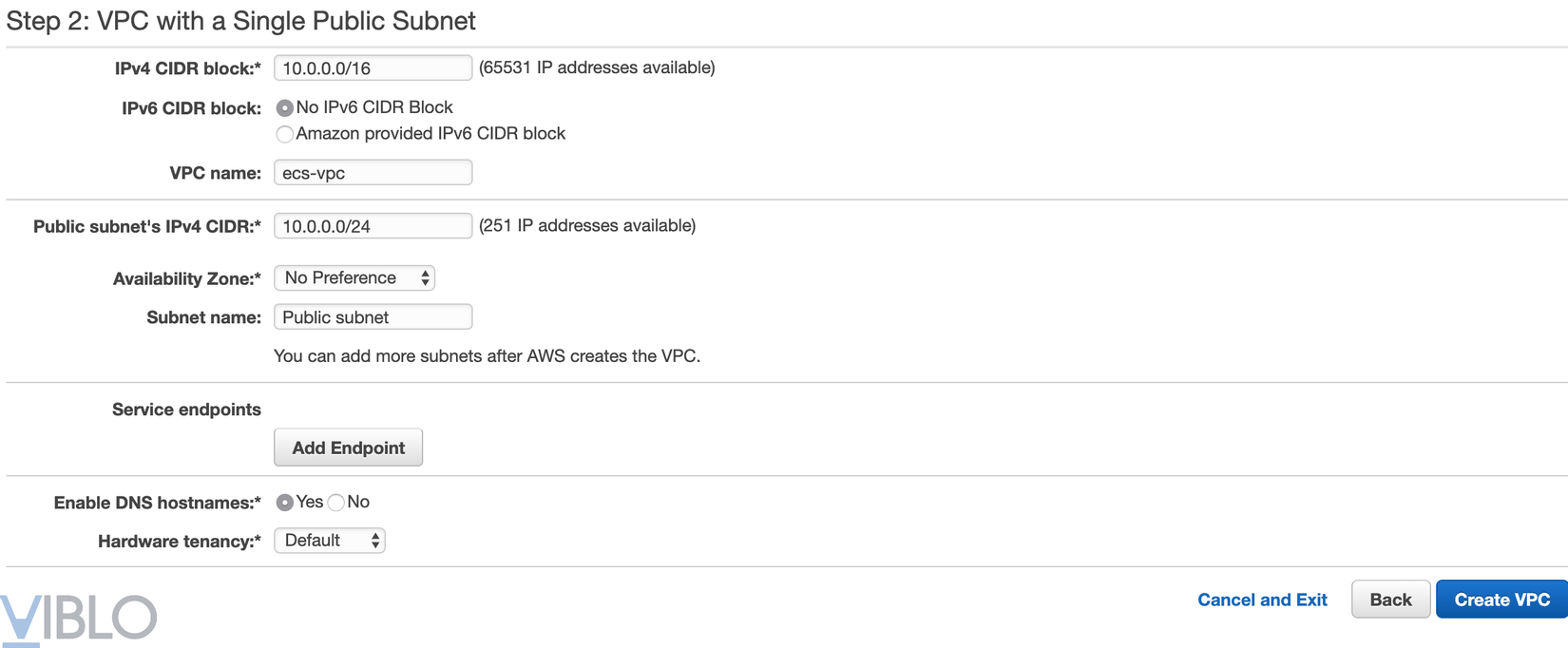Select the Subnet name input box
Image resolution: width=1568 pixels, height=648 pixels.
(x=373, y=317)
